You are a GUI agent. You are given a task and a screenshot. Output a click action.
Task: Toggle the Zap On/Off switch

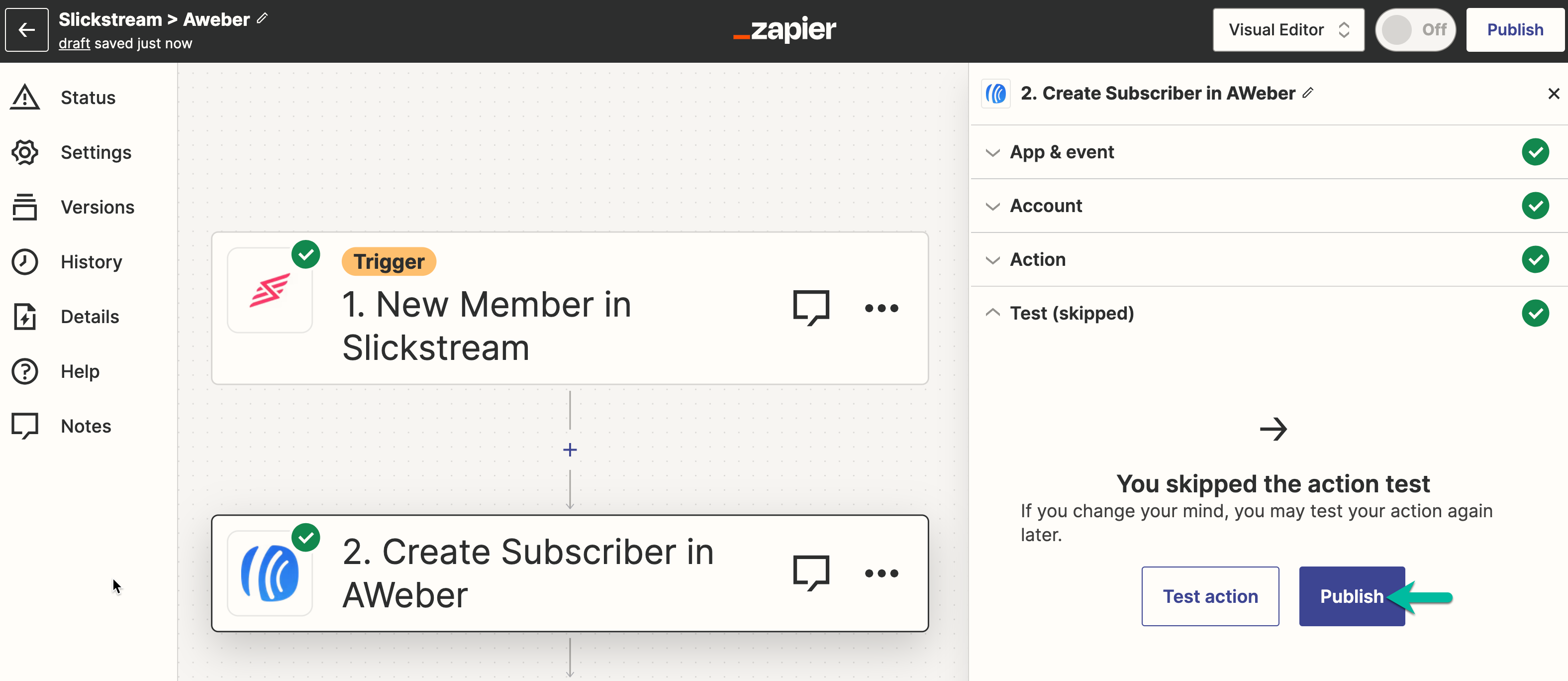[1415, 30]
